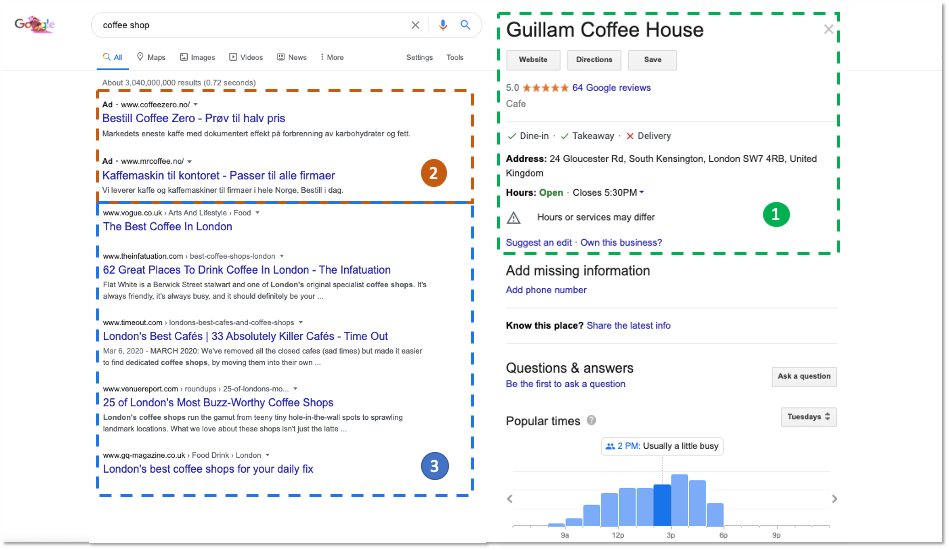Image resolution: width=949 pixels, height=550 pixels.
Task: Open ad Bestill Coffee Zero - Prøv til halv pris
Action: pyautogui.click(x=194, y=119)
